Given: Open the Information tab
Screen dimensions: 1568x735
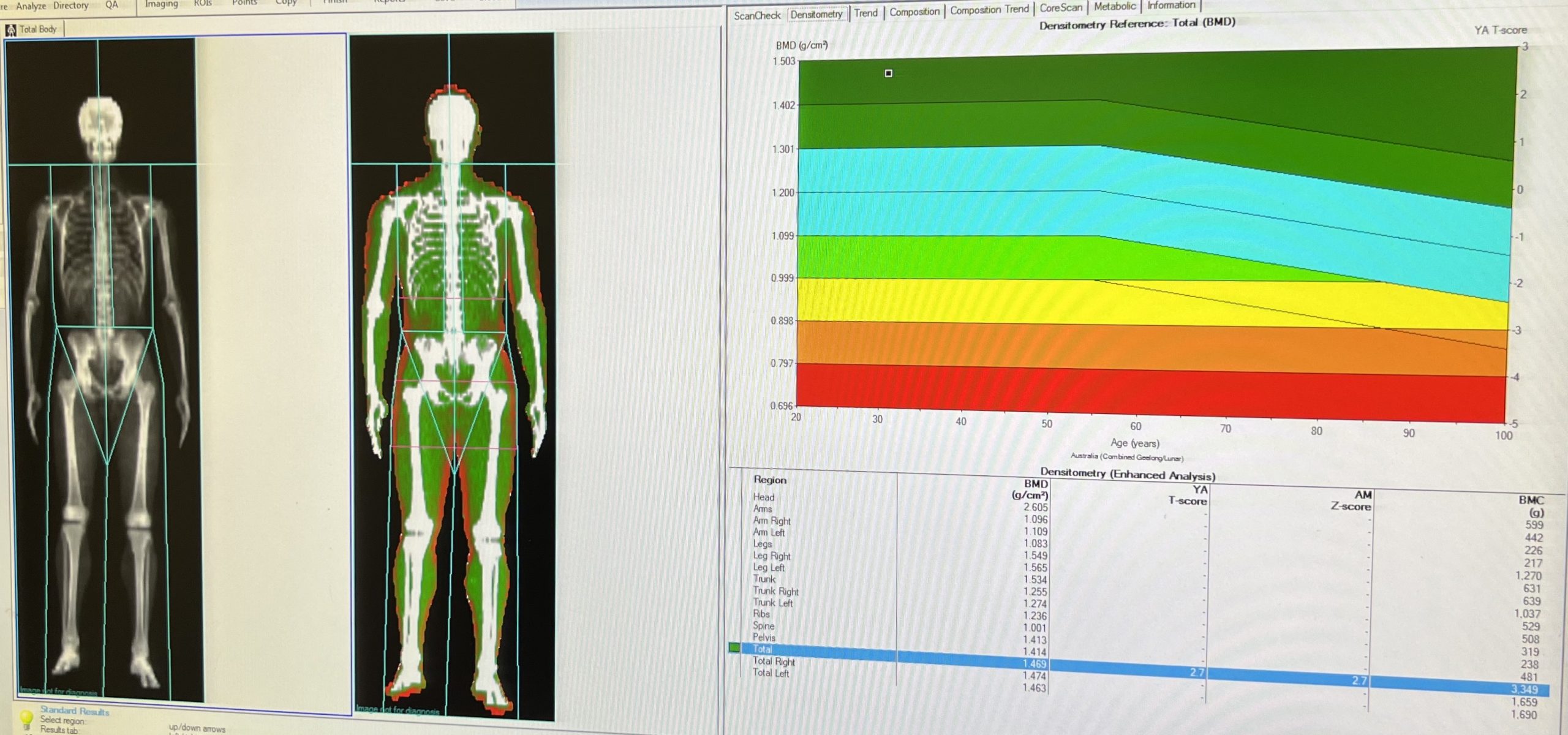Looking at the screenshot, I should [1170, 6].
